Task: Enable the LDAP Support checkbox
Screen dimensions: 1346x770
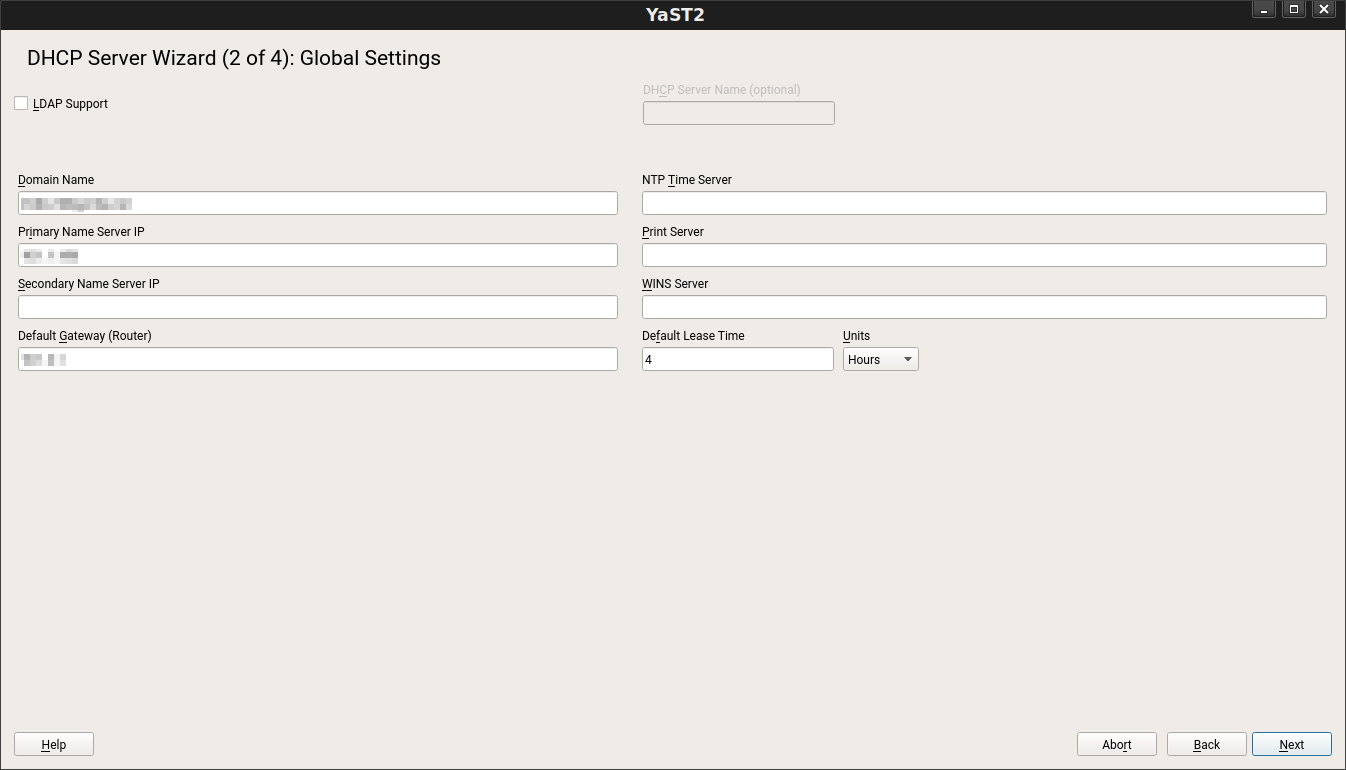Action: coord(21,102)
